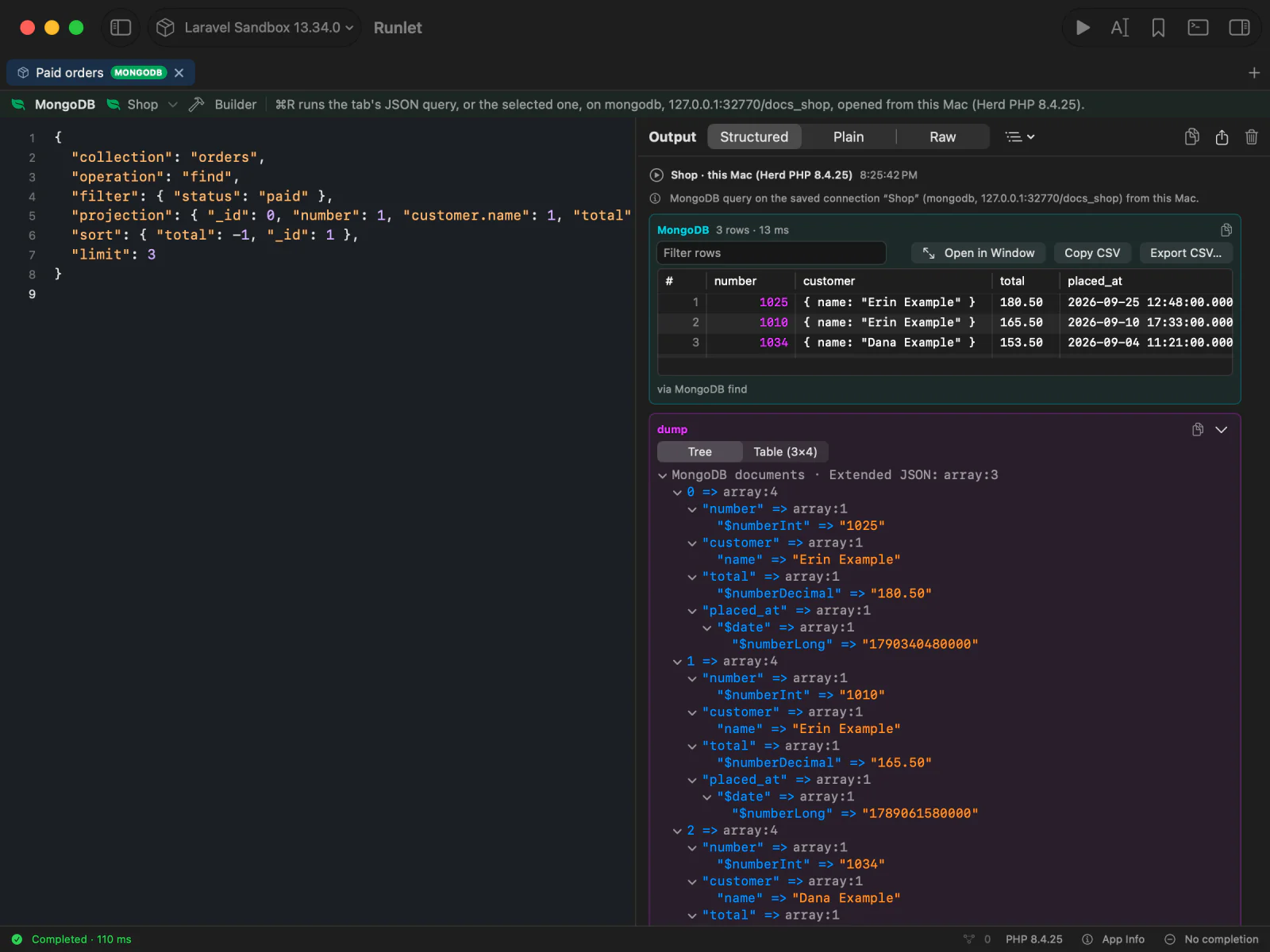Clear output with trash icon

(1252, 137)
